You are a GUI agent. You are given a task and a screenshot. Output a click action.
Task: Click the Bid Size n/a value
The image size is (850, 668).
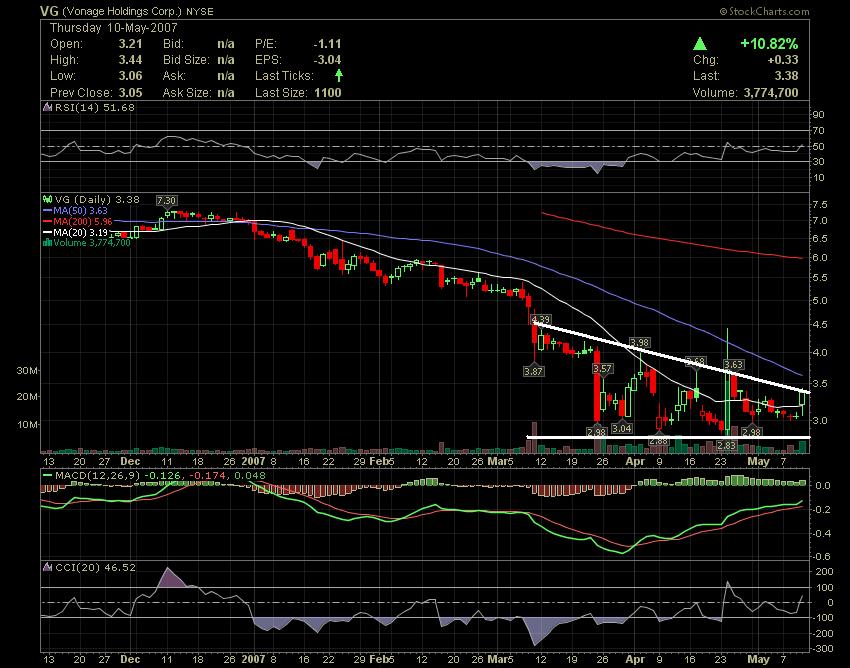coord(226,60)
